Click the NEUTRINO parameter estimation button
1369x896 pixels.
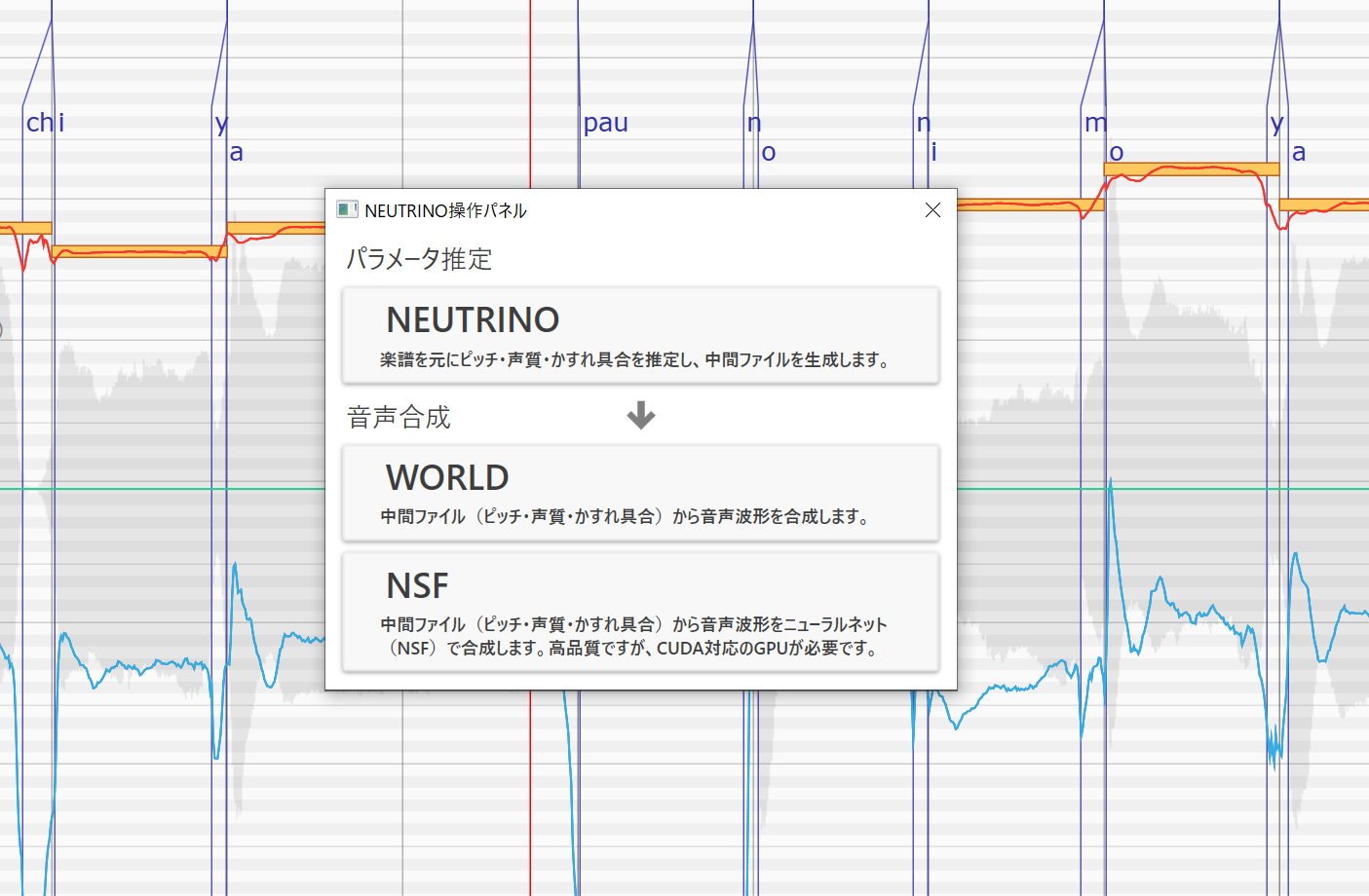pyautogui.click(x=640, y=335)
